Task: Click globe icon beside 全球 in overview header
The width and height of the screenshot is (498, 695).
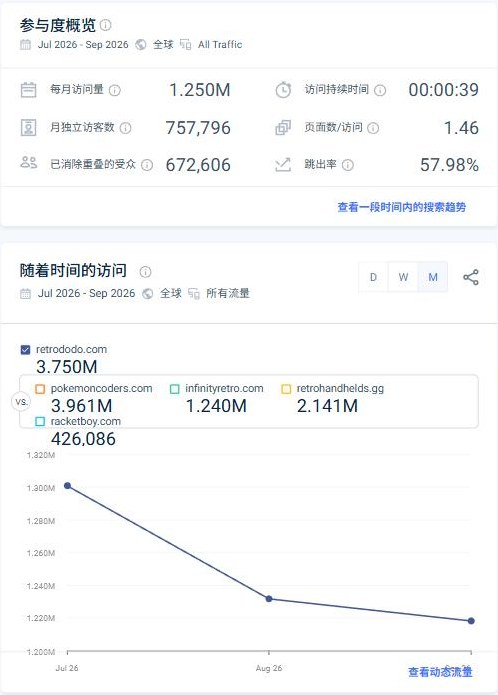Action: click(141, 45)
